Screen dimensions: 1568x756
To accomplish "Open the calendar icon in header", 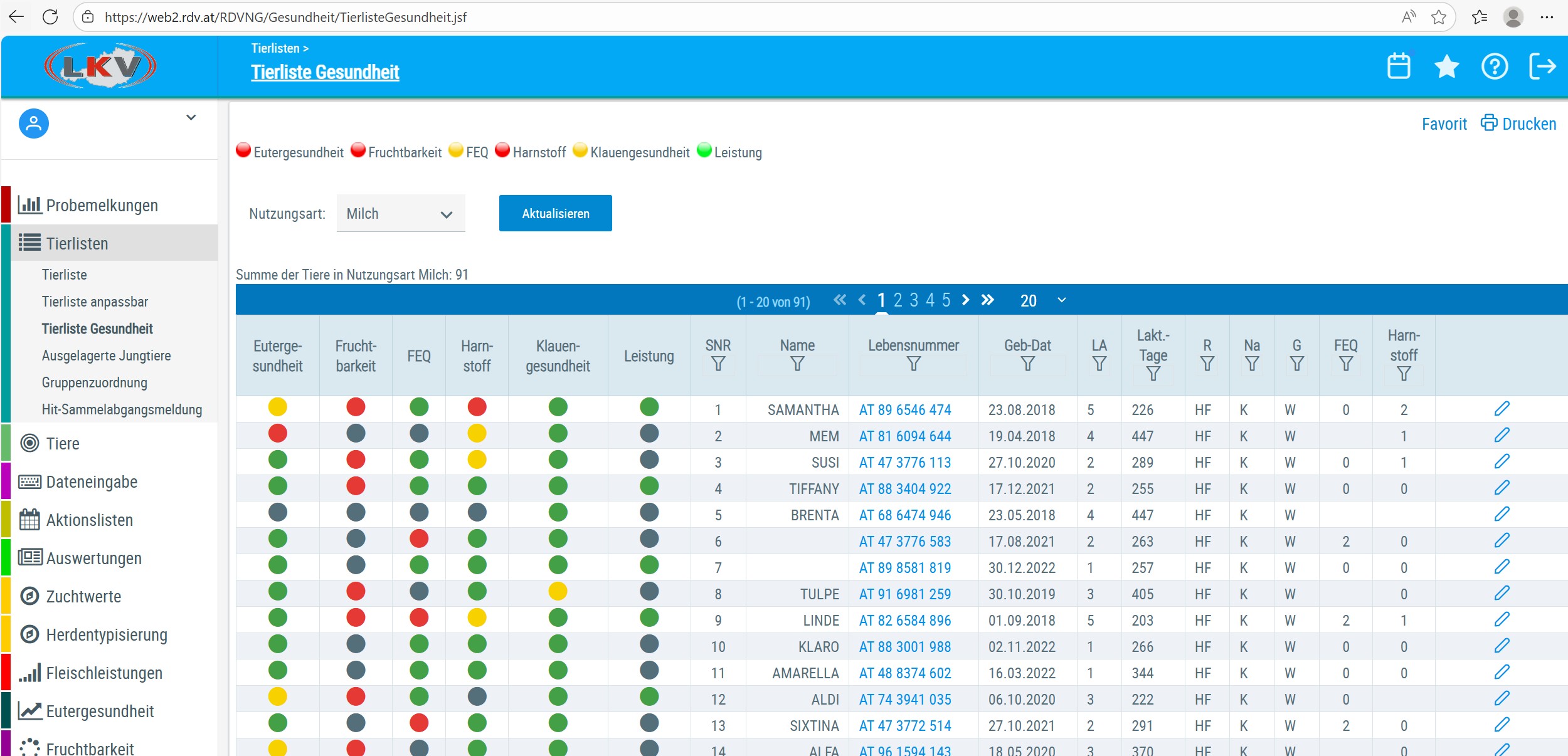I will pos(1398,66).
